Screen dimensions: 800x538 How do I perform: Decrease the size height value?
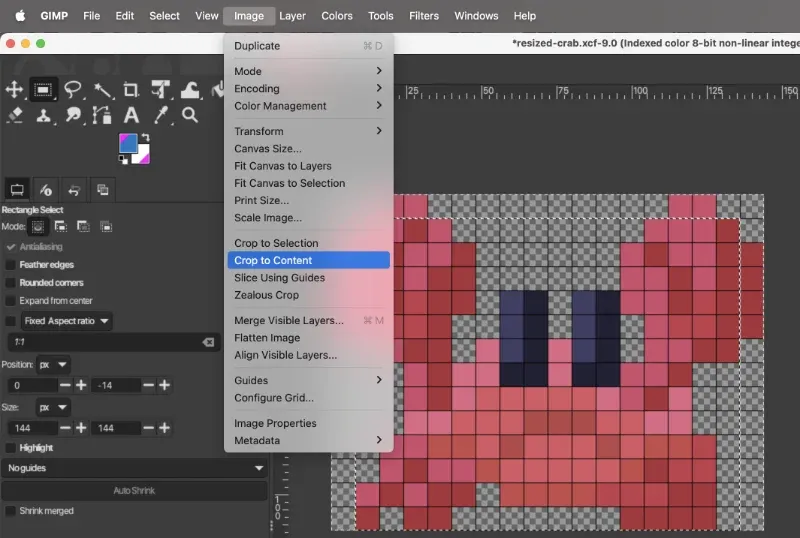point(148,428)
